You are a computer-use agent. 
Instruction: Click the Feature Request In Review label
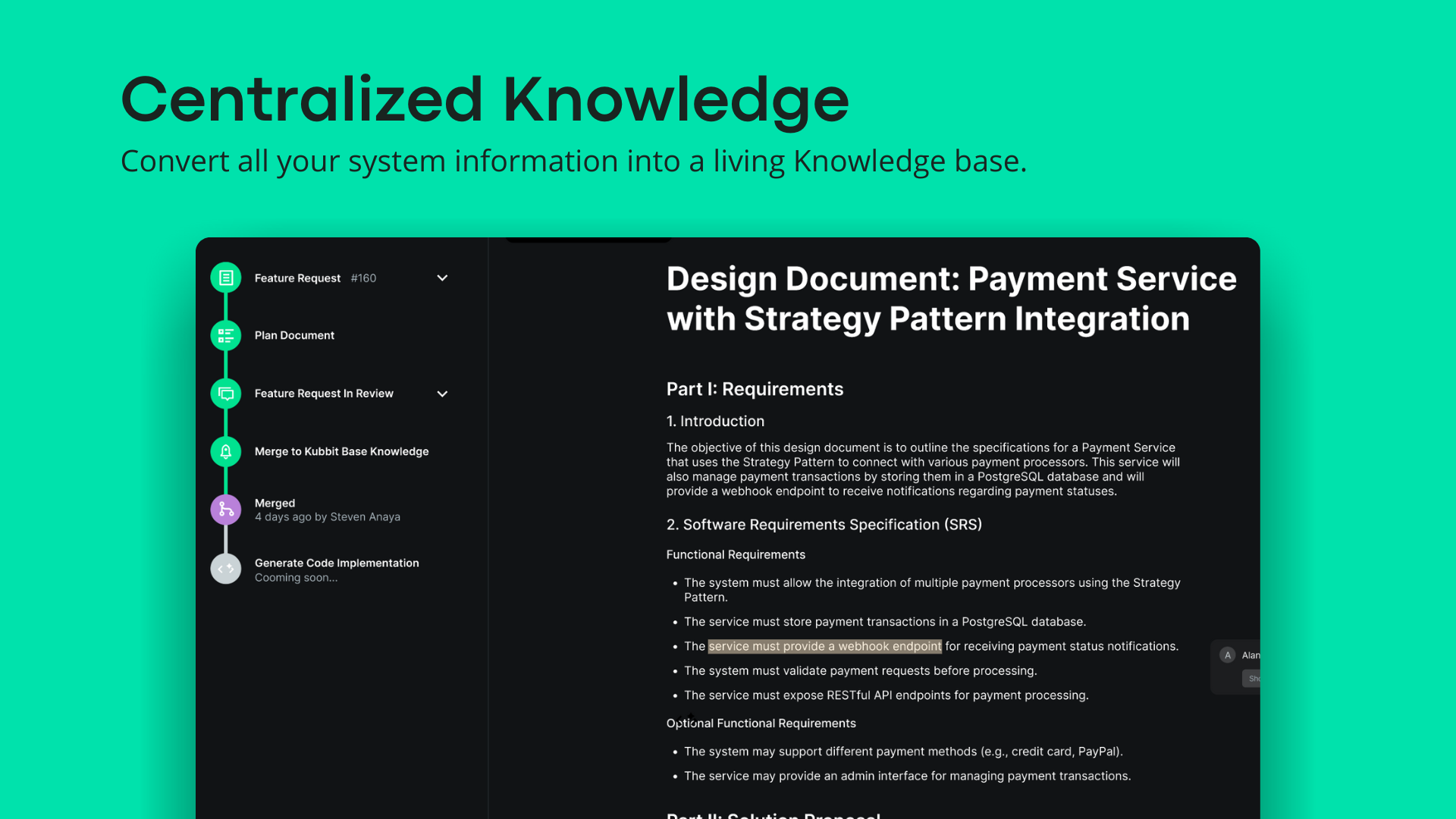tap(324, 394)
